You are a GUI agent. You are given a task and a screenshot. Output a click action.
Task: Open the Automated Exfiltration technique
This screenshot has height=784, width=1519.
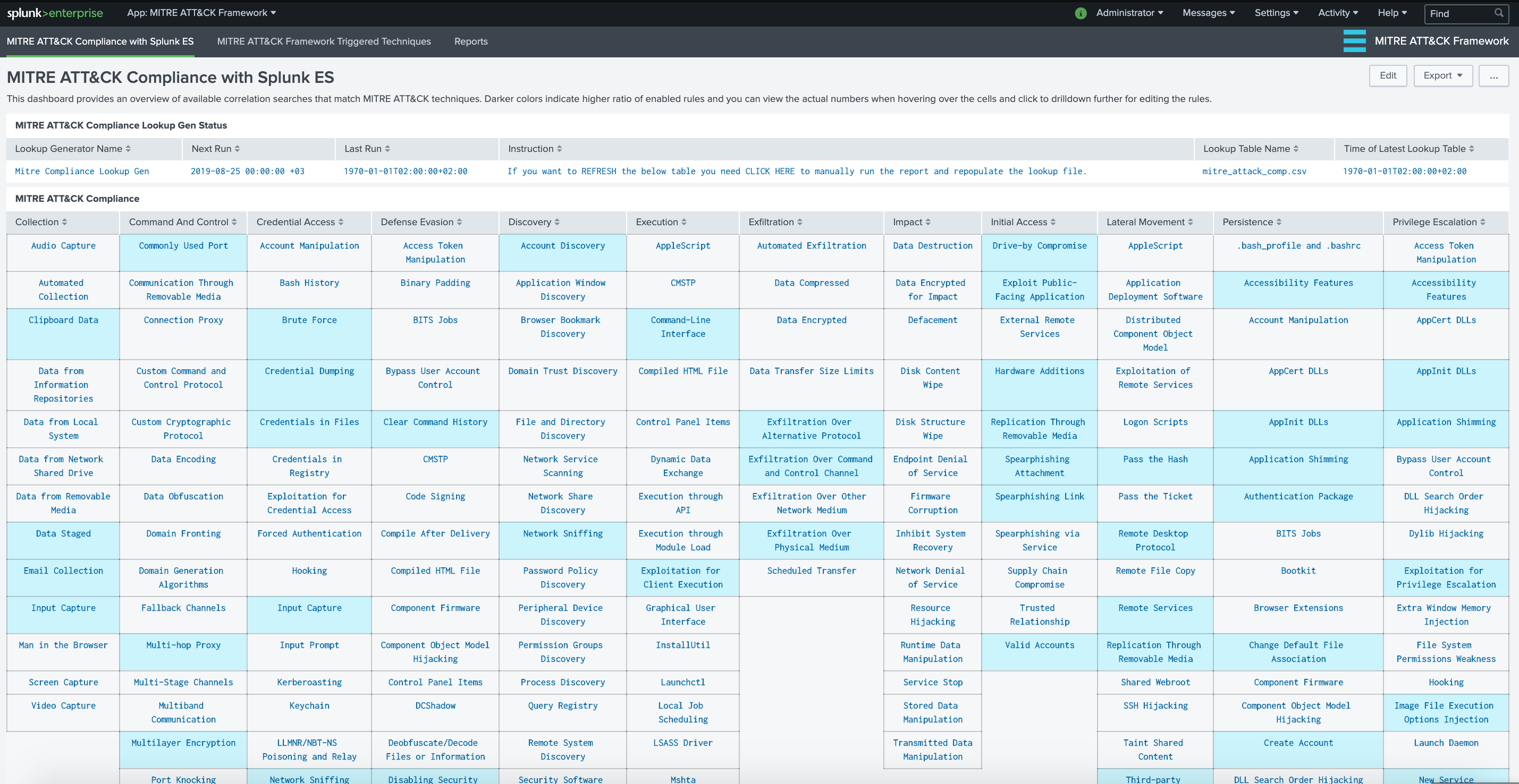click(812, 252)
